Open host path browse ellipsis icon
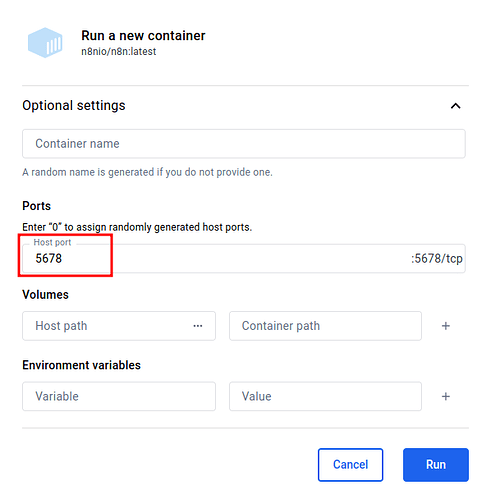This screenshot has height=499, width=491. pos(198,326)
